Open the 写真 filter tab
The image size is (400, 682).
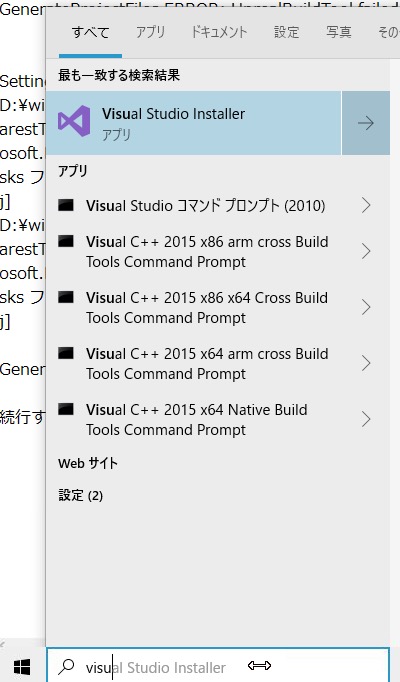339,32
